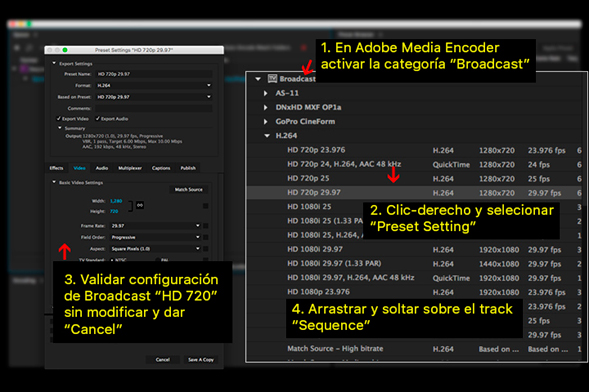
Task: Click the Broadcast category TV icon
Action: coord(272,78)
